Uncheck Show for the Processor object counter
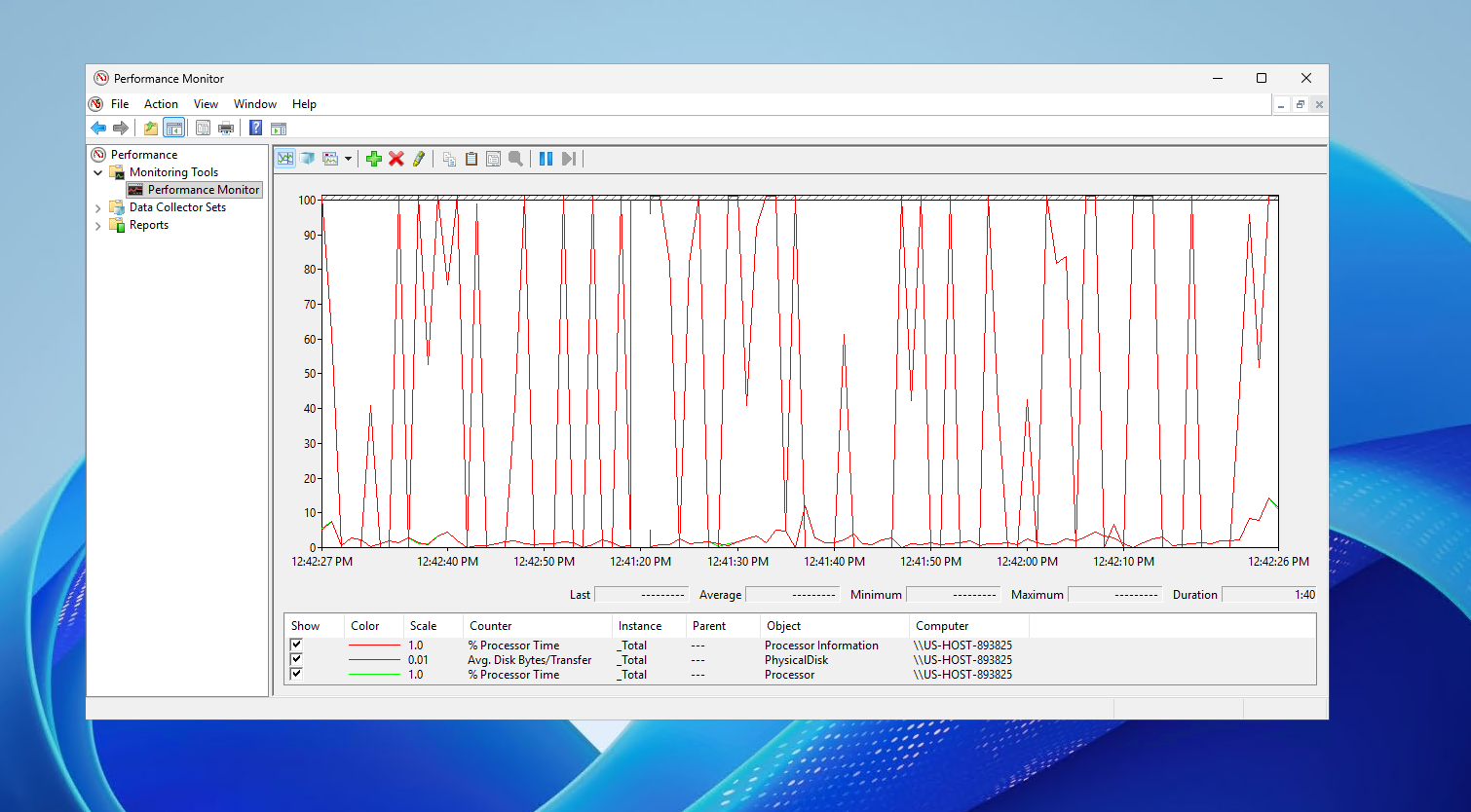1471x812 pixels. click(296, 674)
